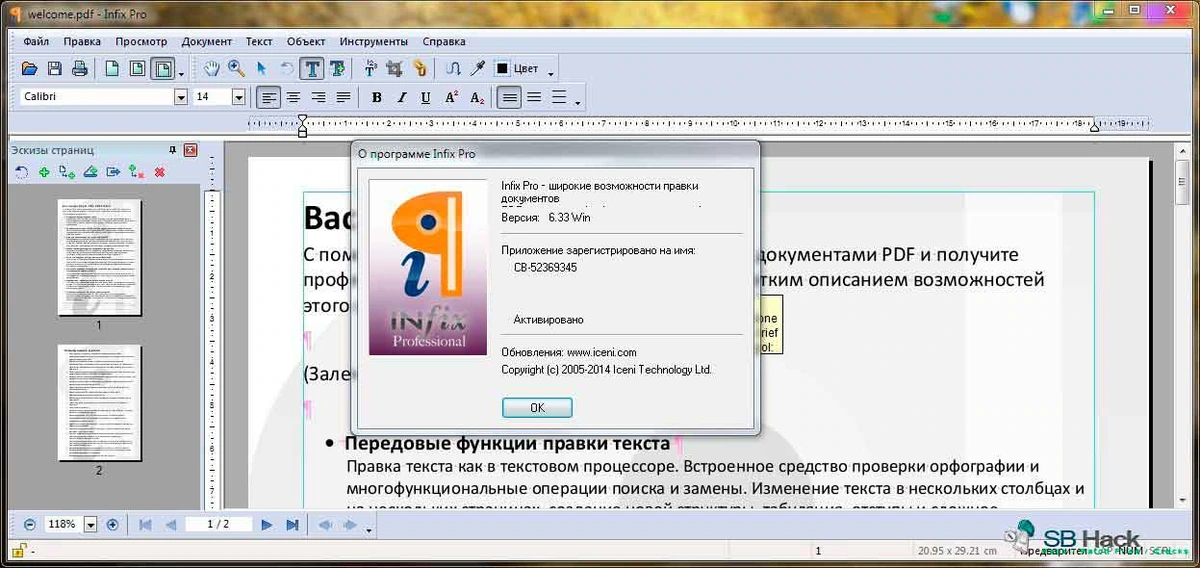Viewport: 1200px width, 568px height.
Task: Click OK in About dialog
Action: [537, 408]
